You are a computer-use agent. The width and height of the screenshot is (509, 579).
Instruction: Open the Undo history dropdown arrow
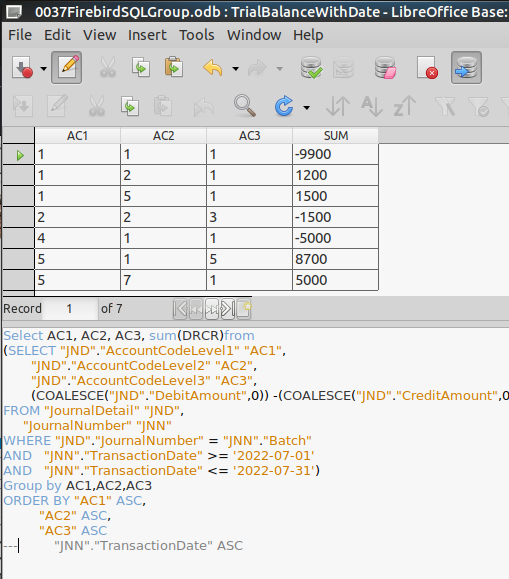235,68
